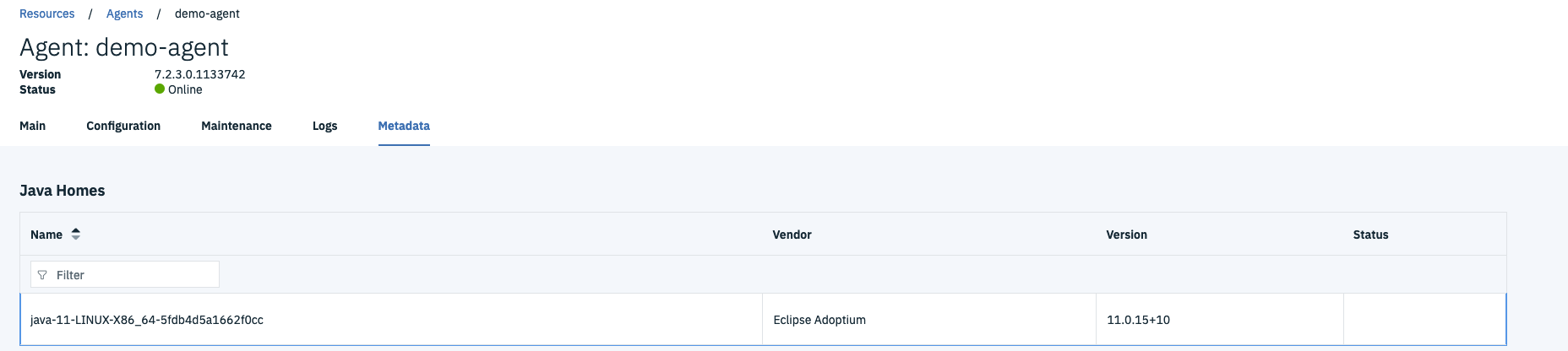1568x351 pixels.
Task: Open the Resources breadcrumb link
Action: 47,13
